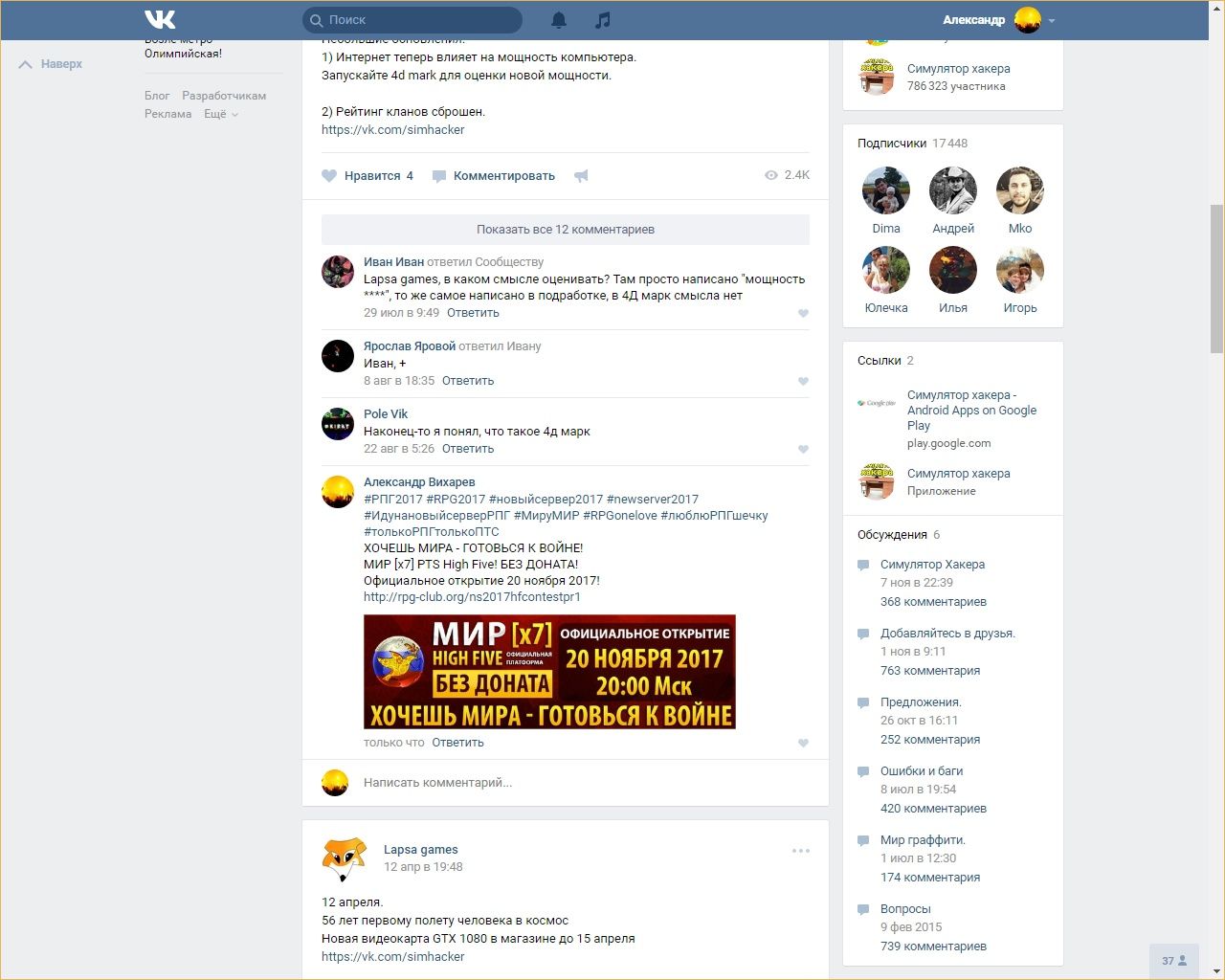Open the music note player icon
Screen dimensions: 1225x980
pyautogui.click(x=602, y=20)
